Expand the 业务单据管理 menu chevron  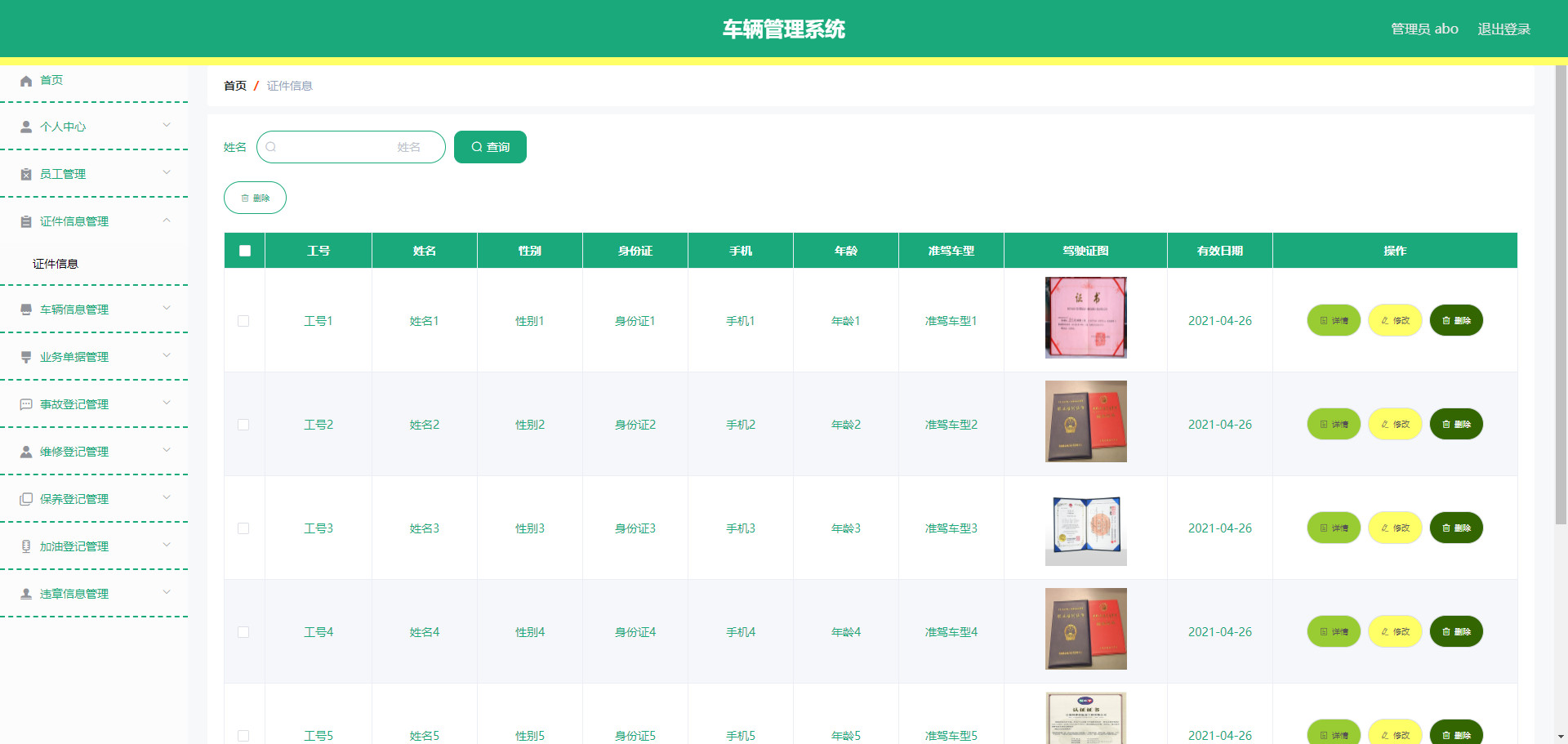(167, 355)
